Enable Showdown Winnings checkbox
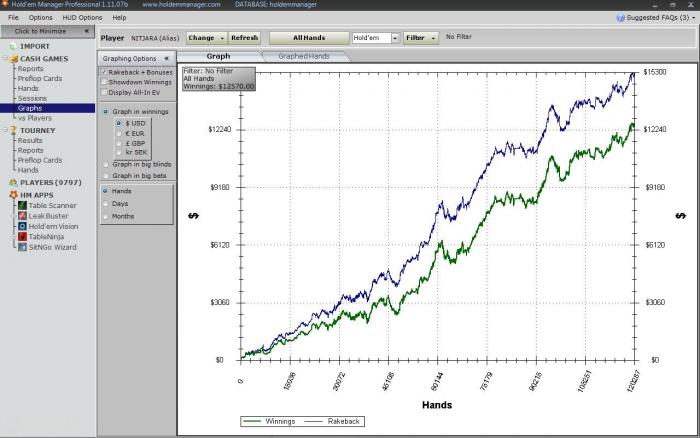The width and height of the screenshot is (700, 438). 104,82
